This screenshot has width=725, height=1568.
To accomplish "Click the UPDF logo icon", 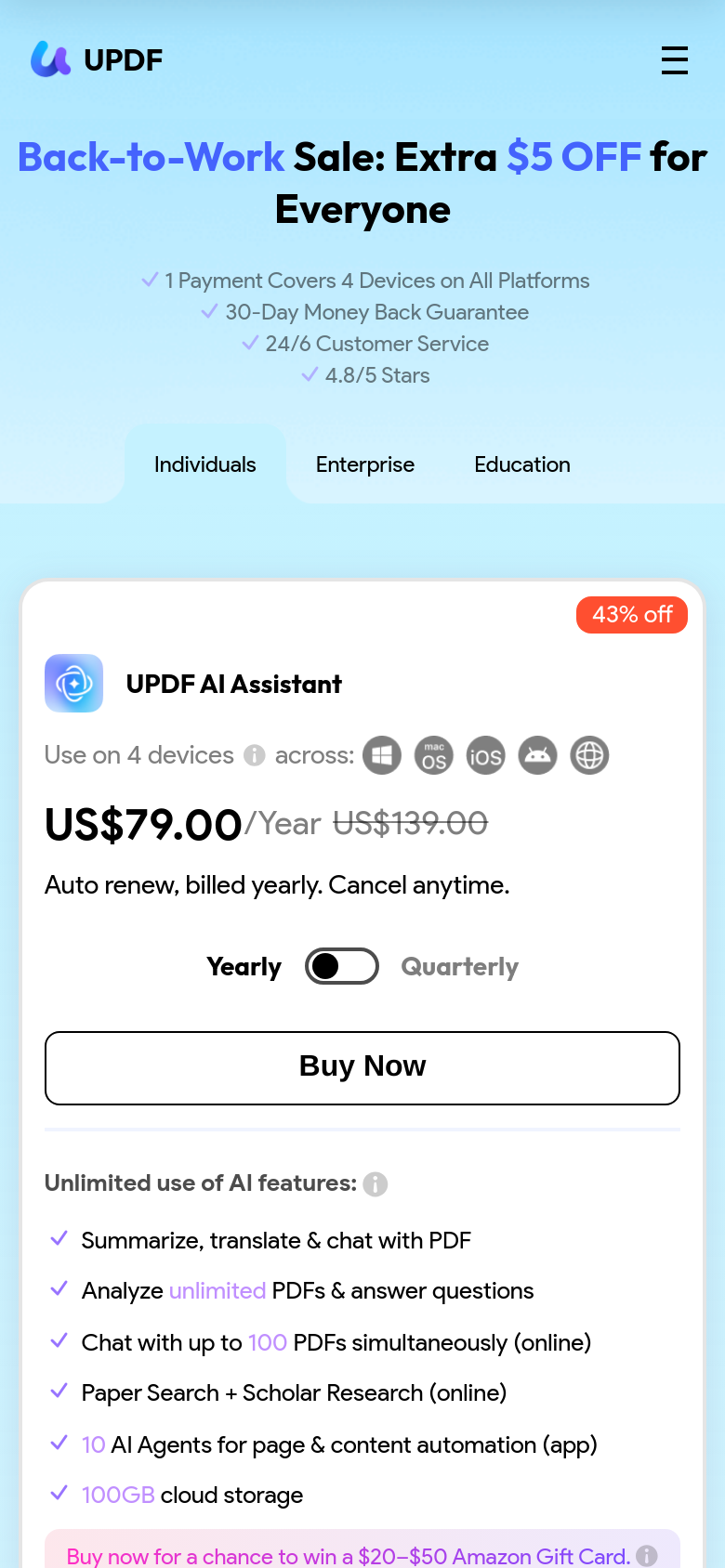I will point(50,59).
